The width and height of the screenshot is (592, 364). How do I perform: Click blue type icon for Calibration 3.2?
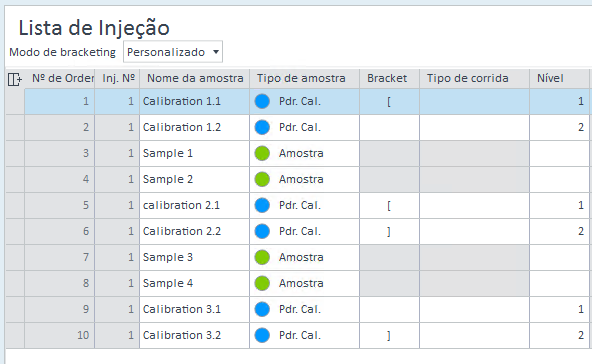(262, 335)
